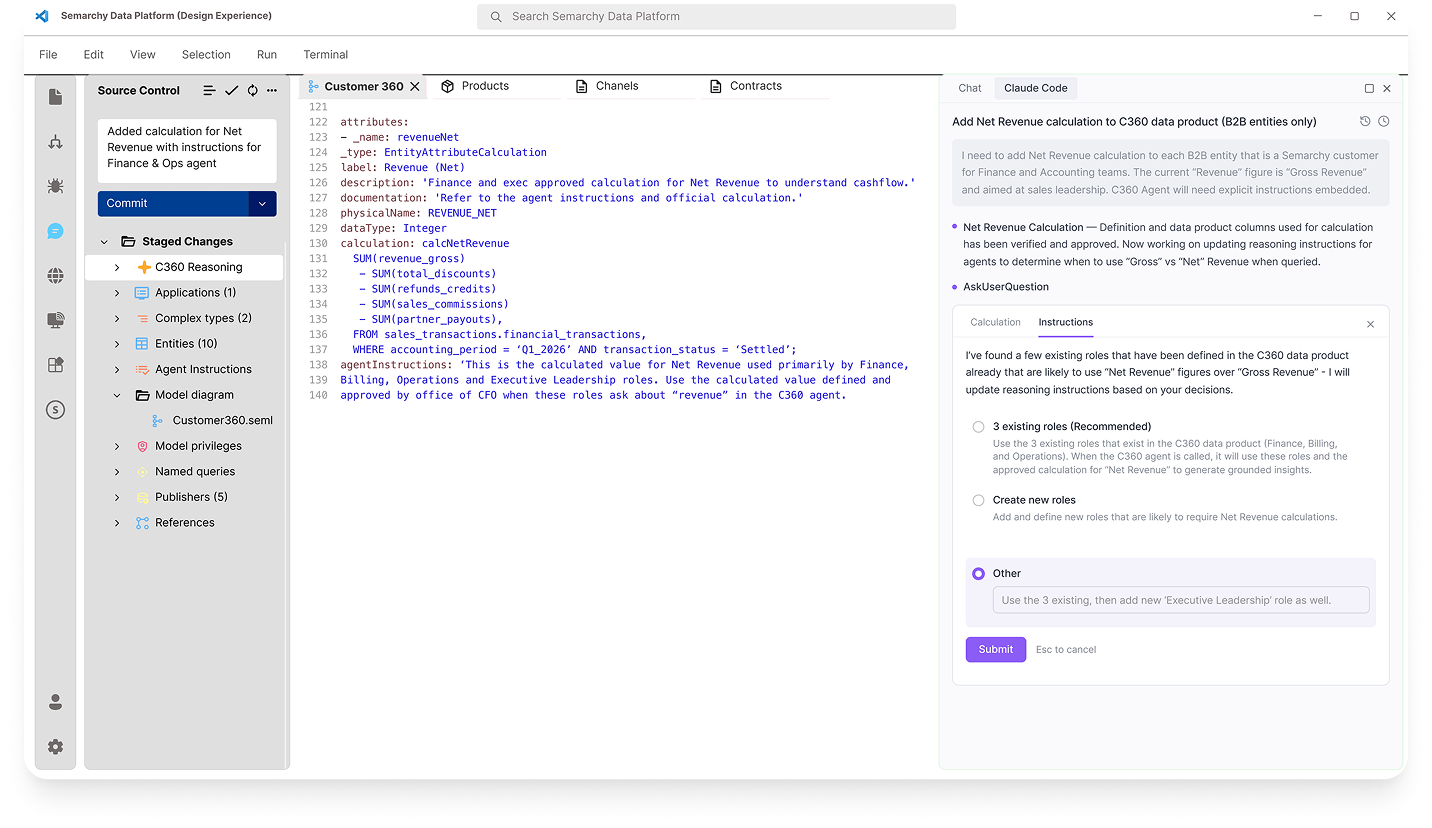
Task: Collapse the Model diagram folder chevron
Action: (x=117, y=395)
